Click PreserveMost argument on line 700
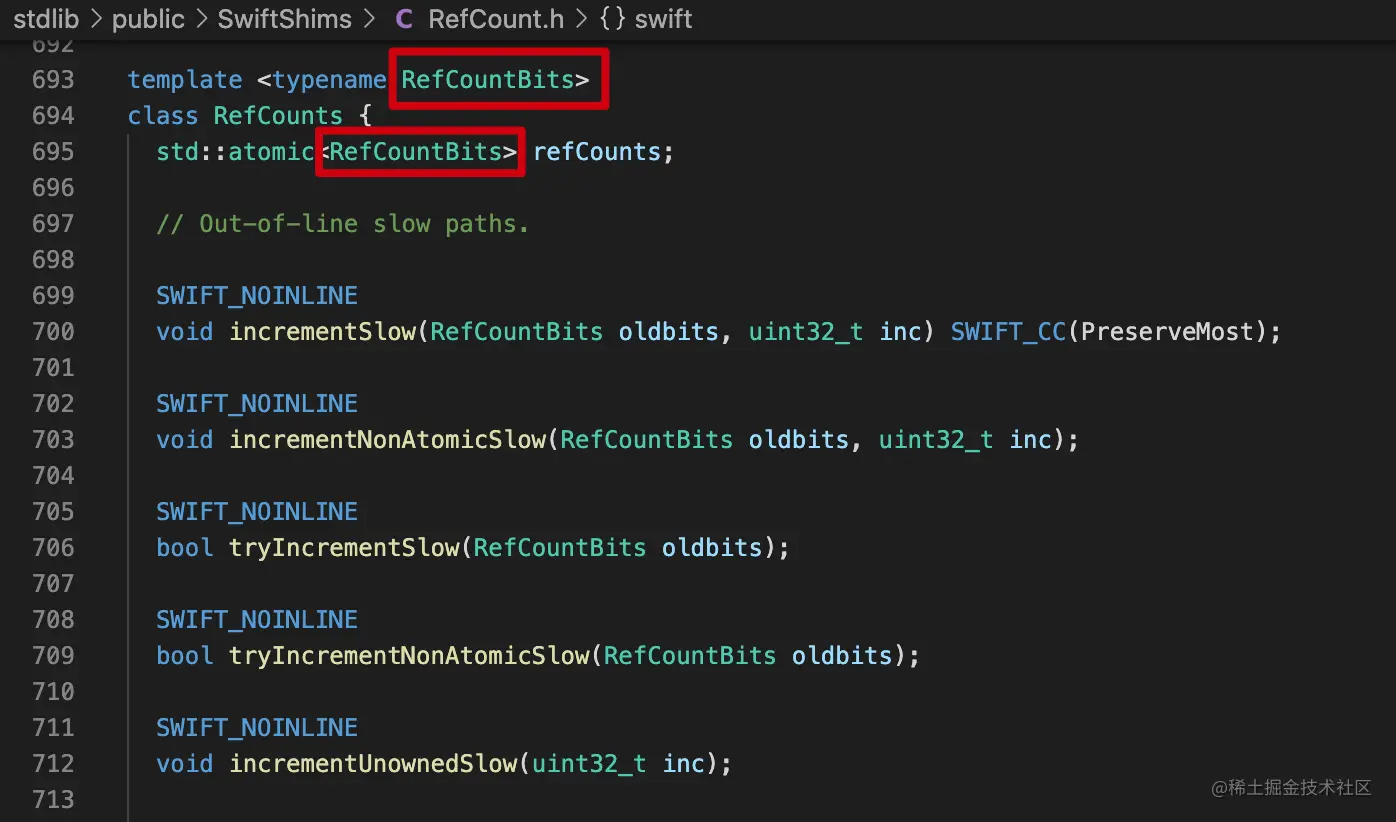The height and width of the screenshot is (822, 1396). pos(1166,332)
